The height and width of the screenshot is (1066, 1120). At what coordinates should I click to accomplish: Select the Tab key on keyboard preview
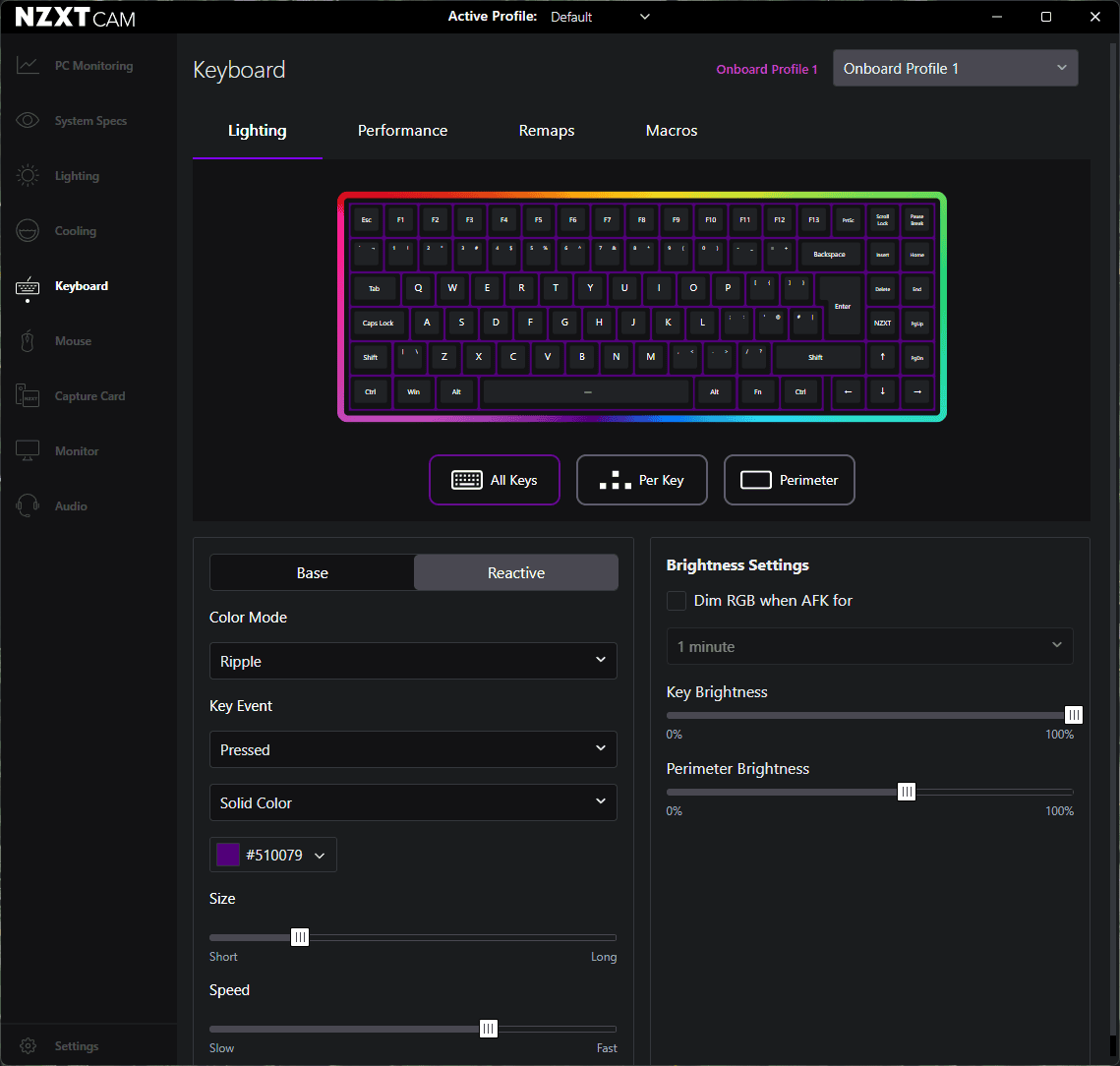tap(375, 289)
